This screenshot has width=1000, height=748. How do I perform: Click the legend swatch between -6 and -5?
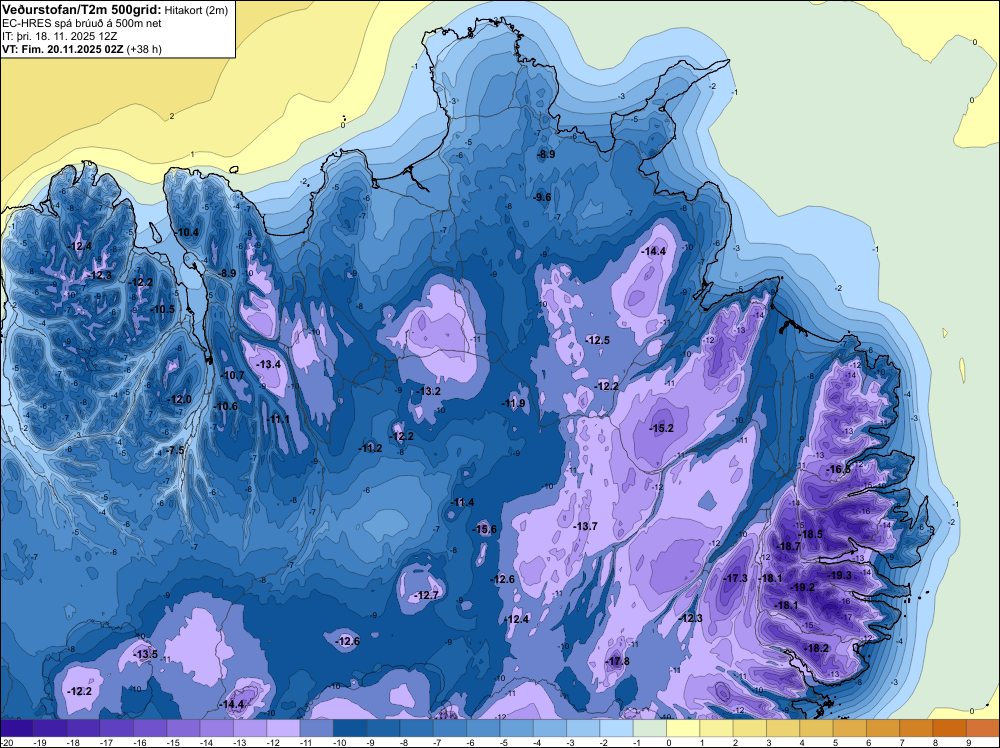click(483, 728)
